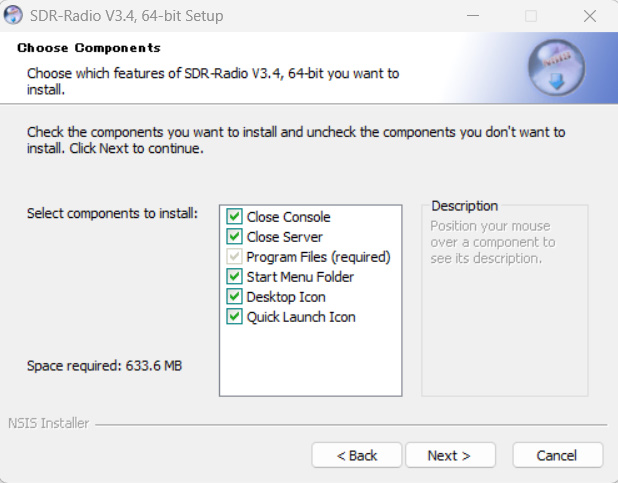The height and width of the screenshot is (483, 618).
Task: Click the 'NSIS Installer' branding text
Action: tap(48, 423)
